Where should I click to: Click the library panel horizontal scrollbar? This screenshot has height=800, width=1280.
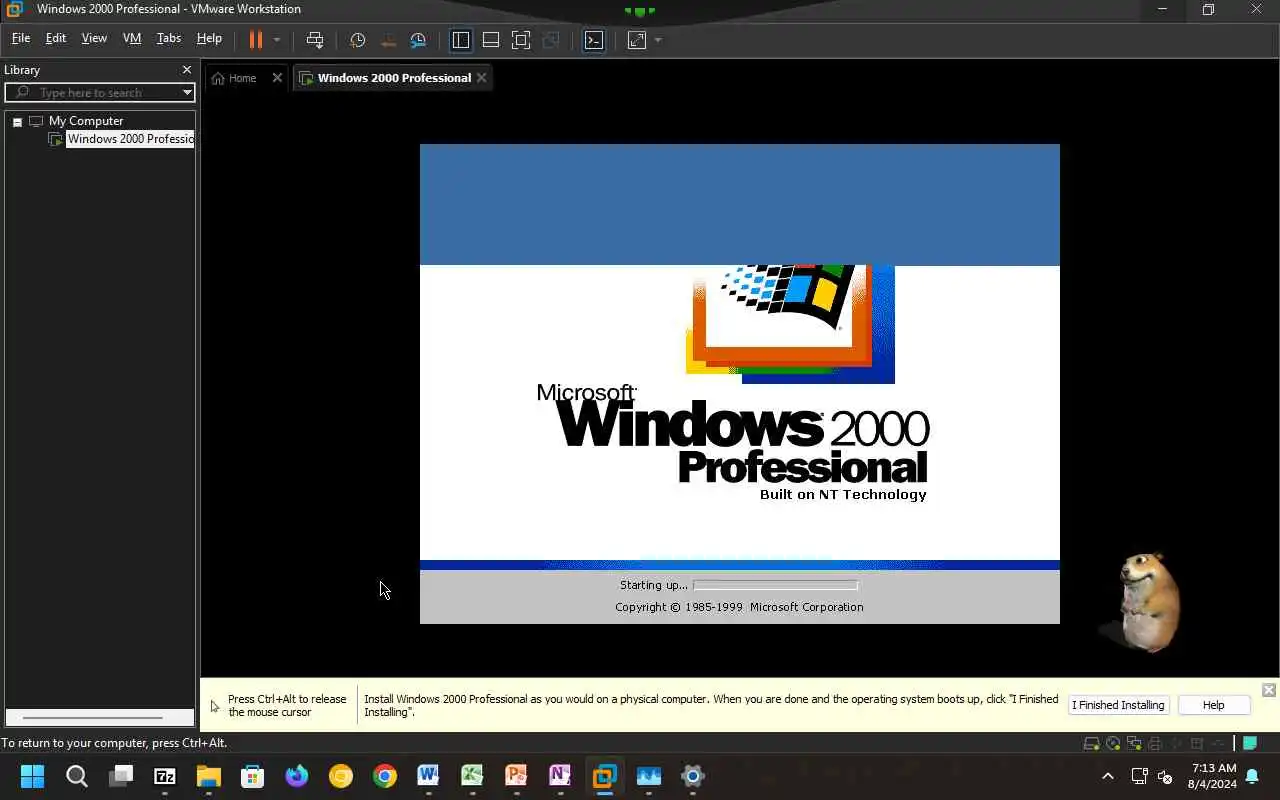[x=92, y=717]
